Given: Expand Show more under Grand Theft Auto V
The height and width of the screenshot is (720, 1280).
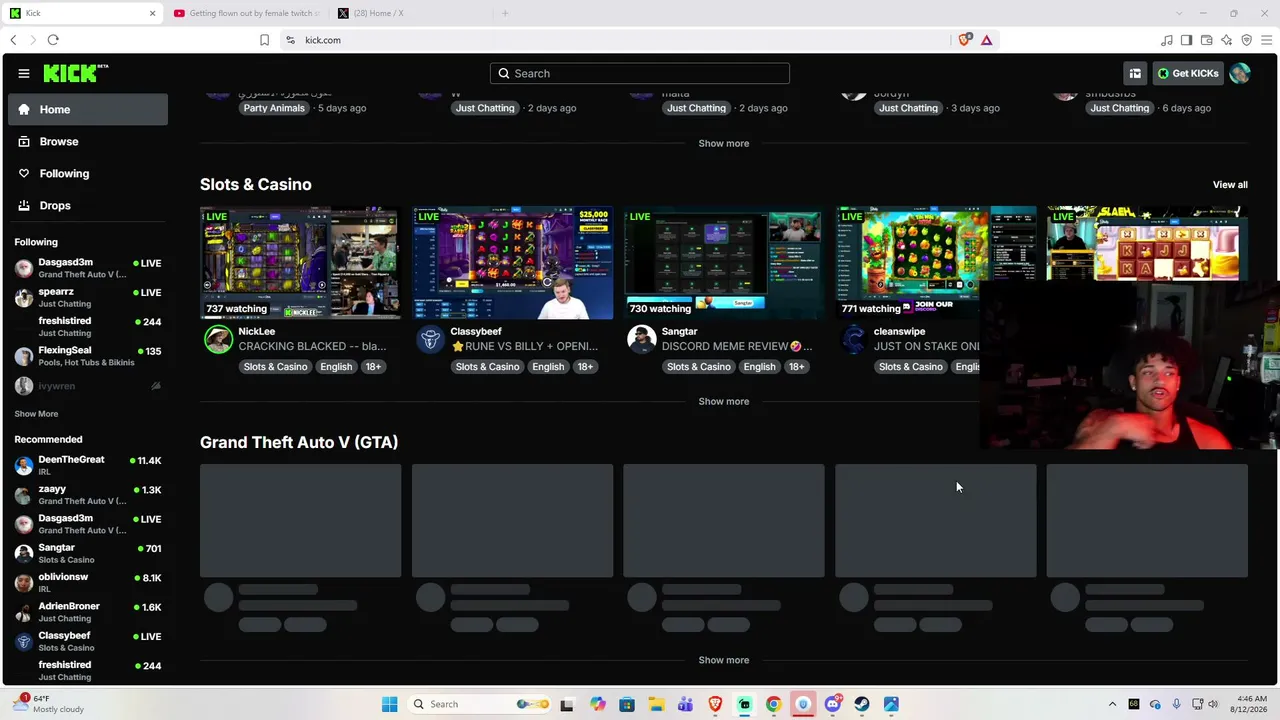Looking at the screenshot, I should pos(724,660).
